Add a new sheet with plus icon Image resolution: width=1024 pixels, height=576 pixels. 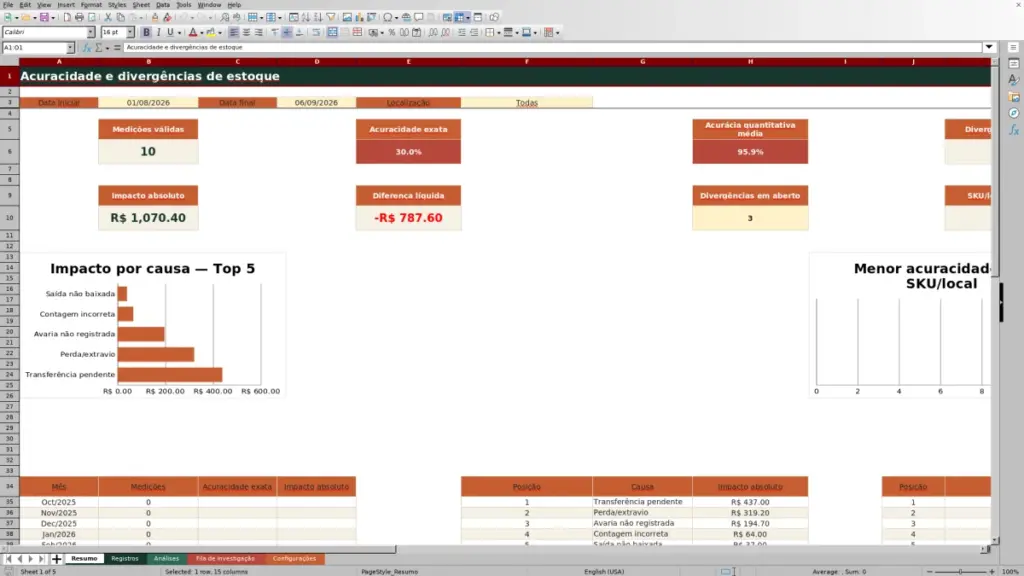pyautogui.click(x=57, y=559)
